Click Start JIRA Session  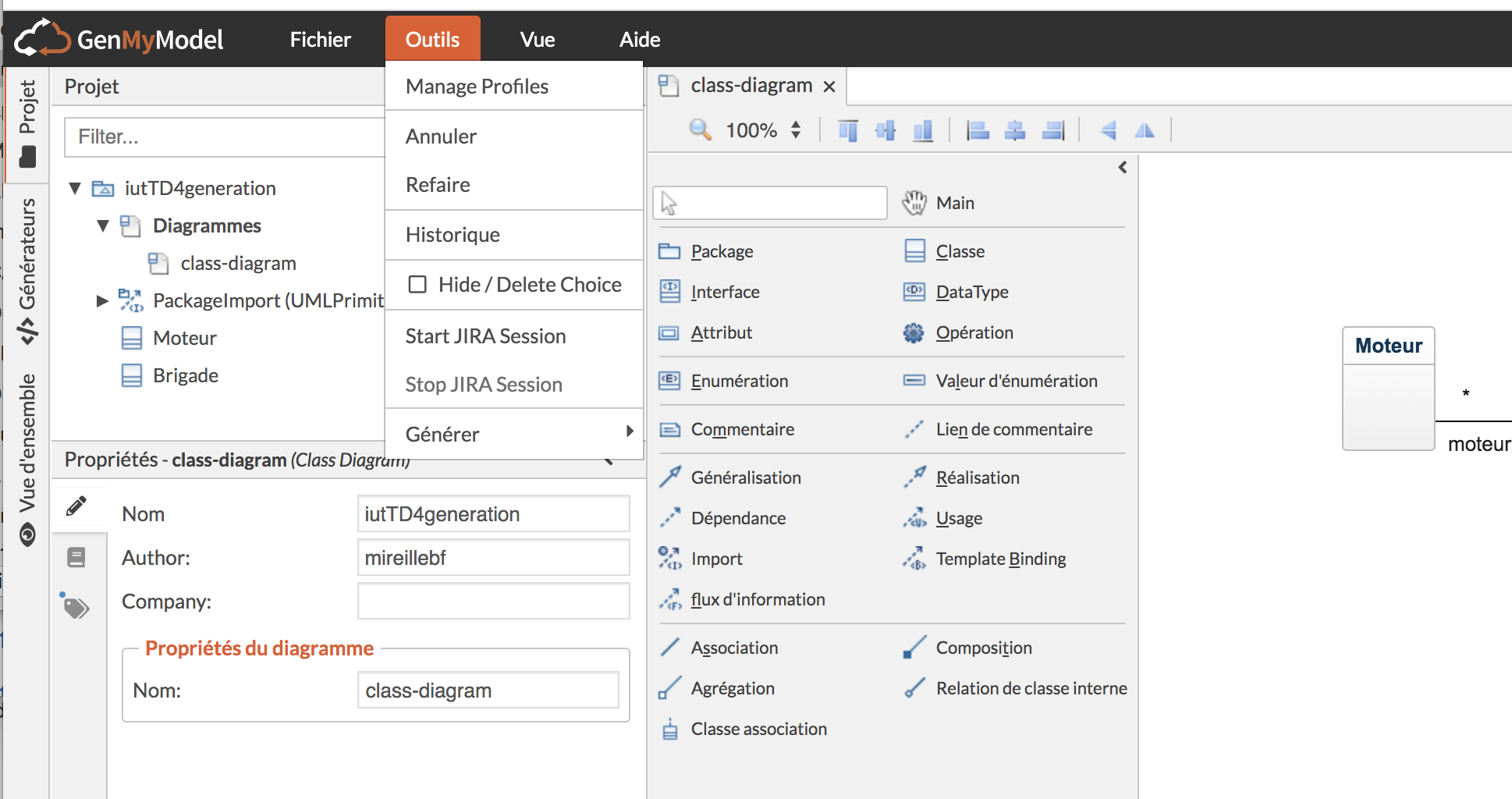coord(485,336)
